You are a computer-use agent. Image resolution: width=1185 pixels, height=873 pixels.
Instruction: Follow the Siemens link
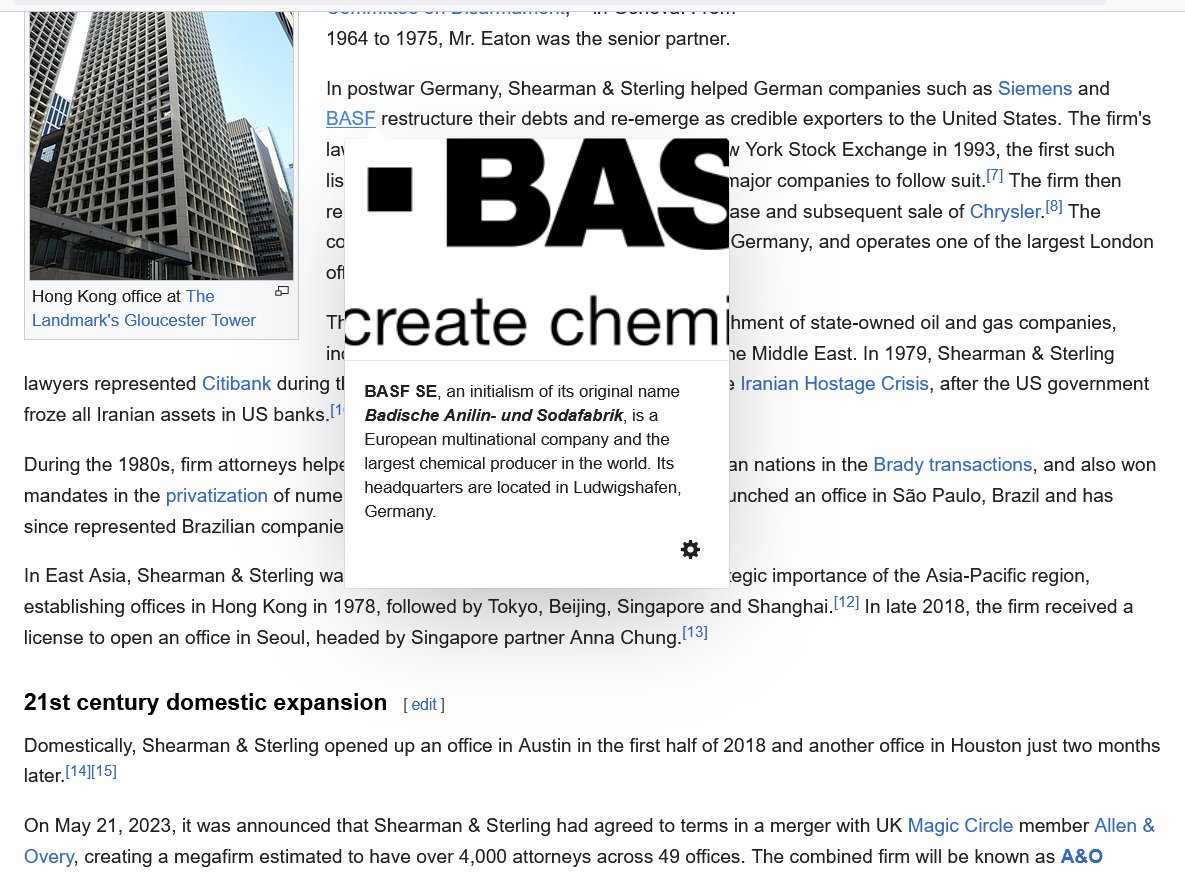tap(1035, 88)
